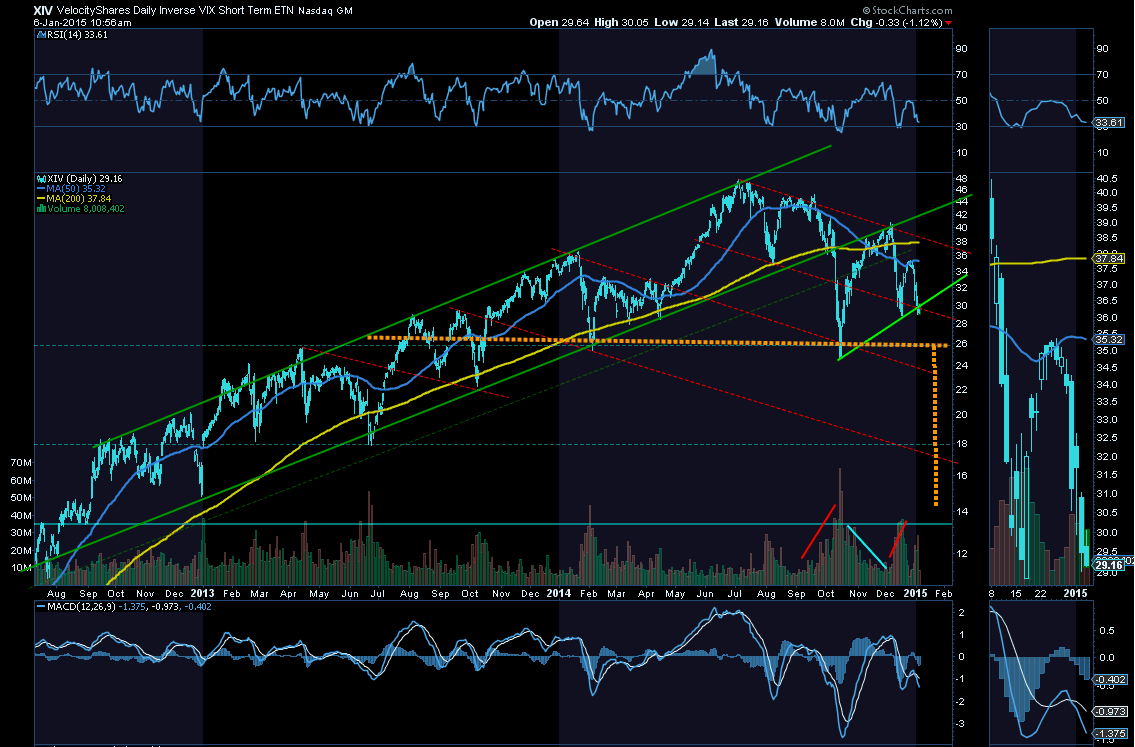This screenshot has height=747, width=1135.
Task: Click the -1.375 MACD value tag
Action: tap(1110, 735)
